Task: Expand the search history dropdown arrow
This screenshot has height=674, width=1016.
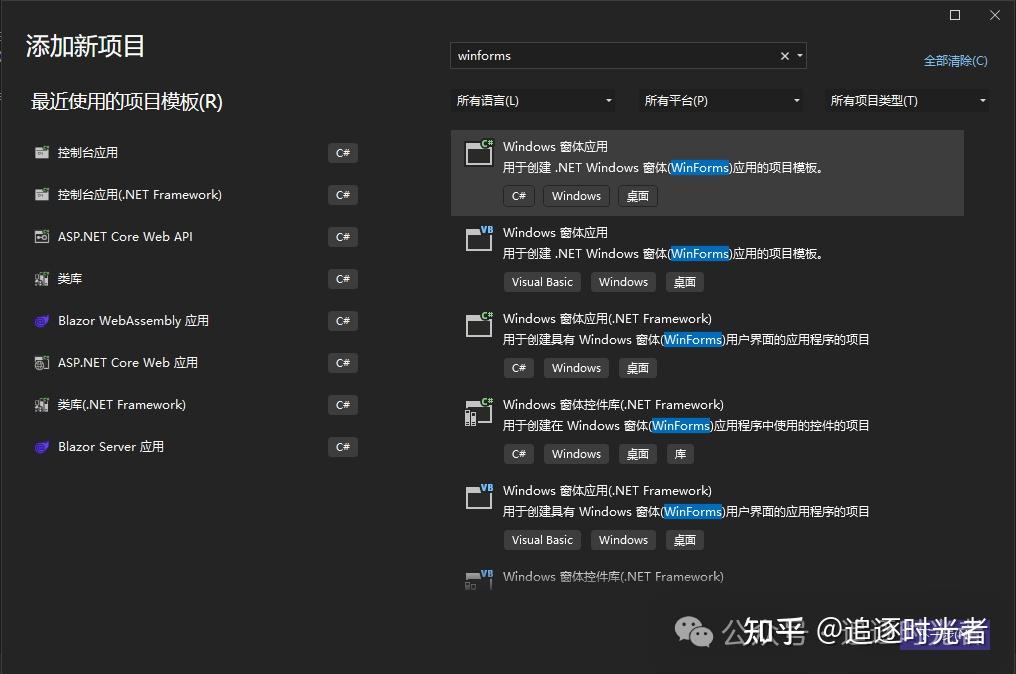Action: 799,56
